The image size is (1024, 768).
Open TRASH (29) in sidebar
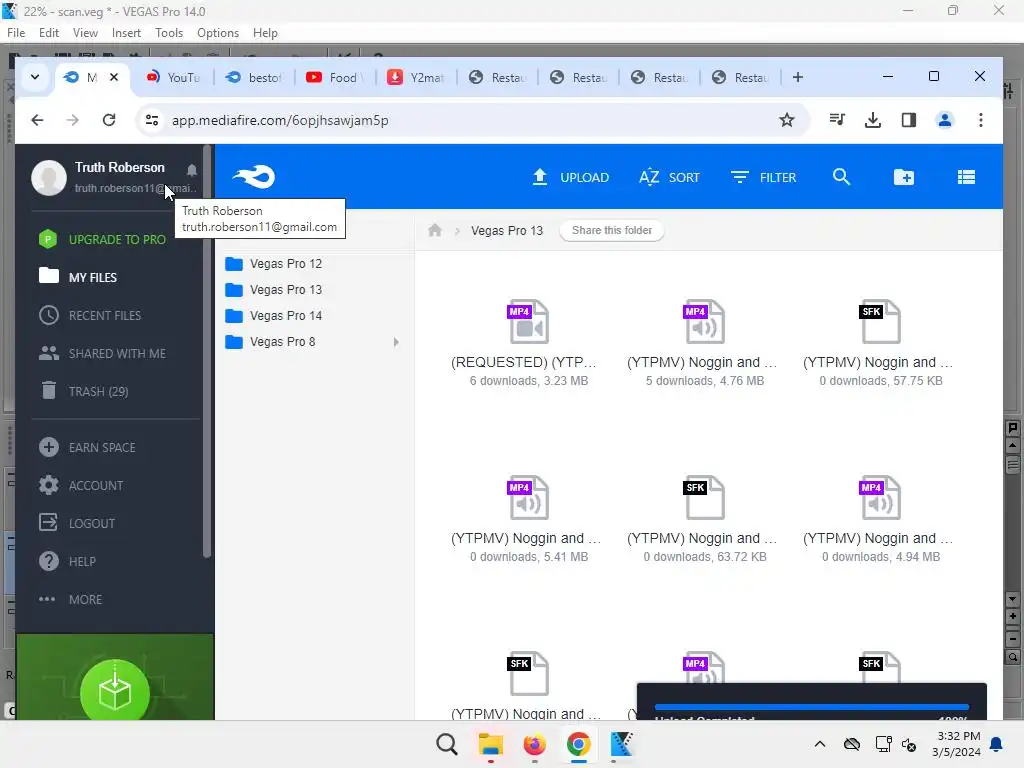[84, 391]
